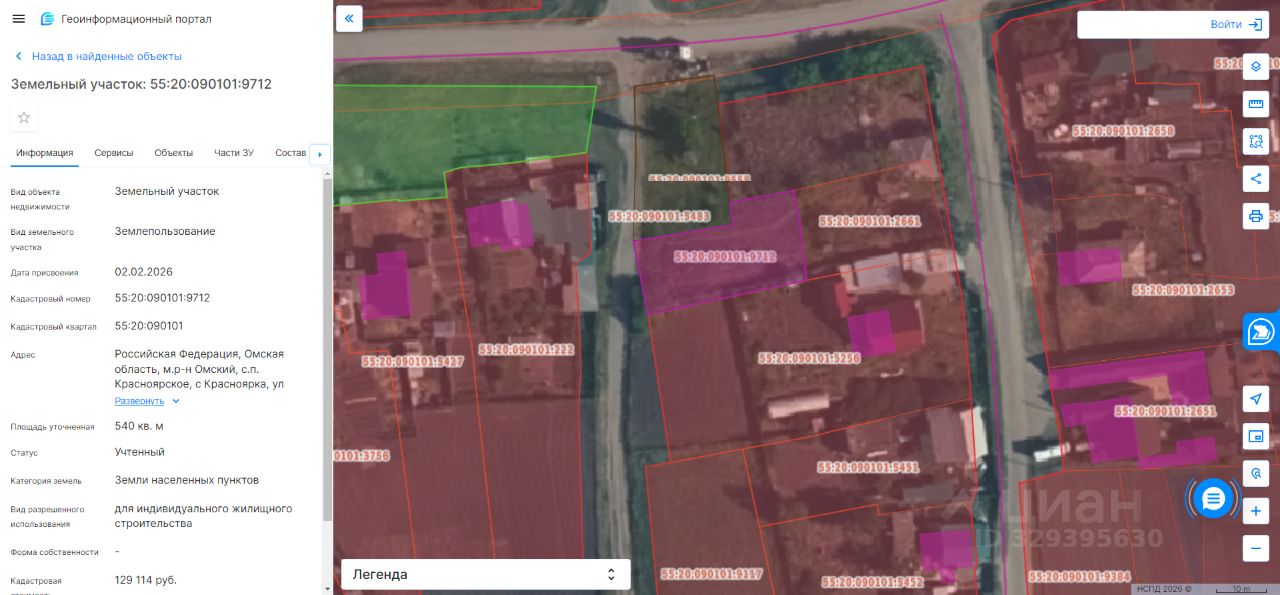Collapse the side panel with the double chevron
Image resolution: width=1280 pixels, height=595 pixels.
349,18
